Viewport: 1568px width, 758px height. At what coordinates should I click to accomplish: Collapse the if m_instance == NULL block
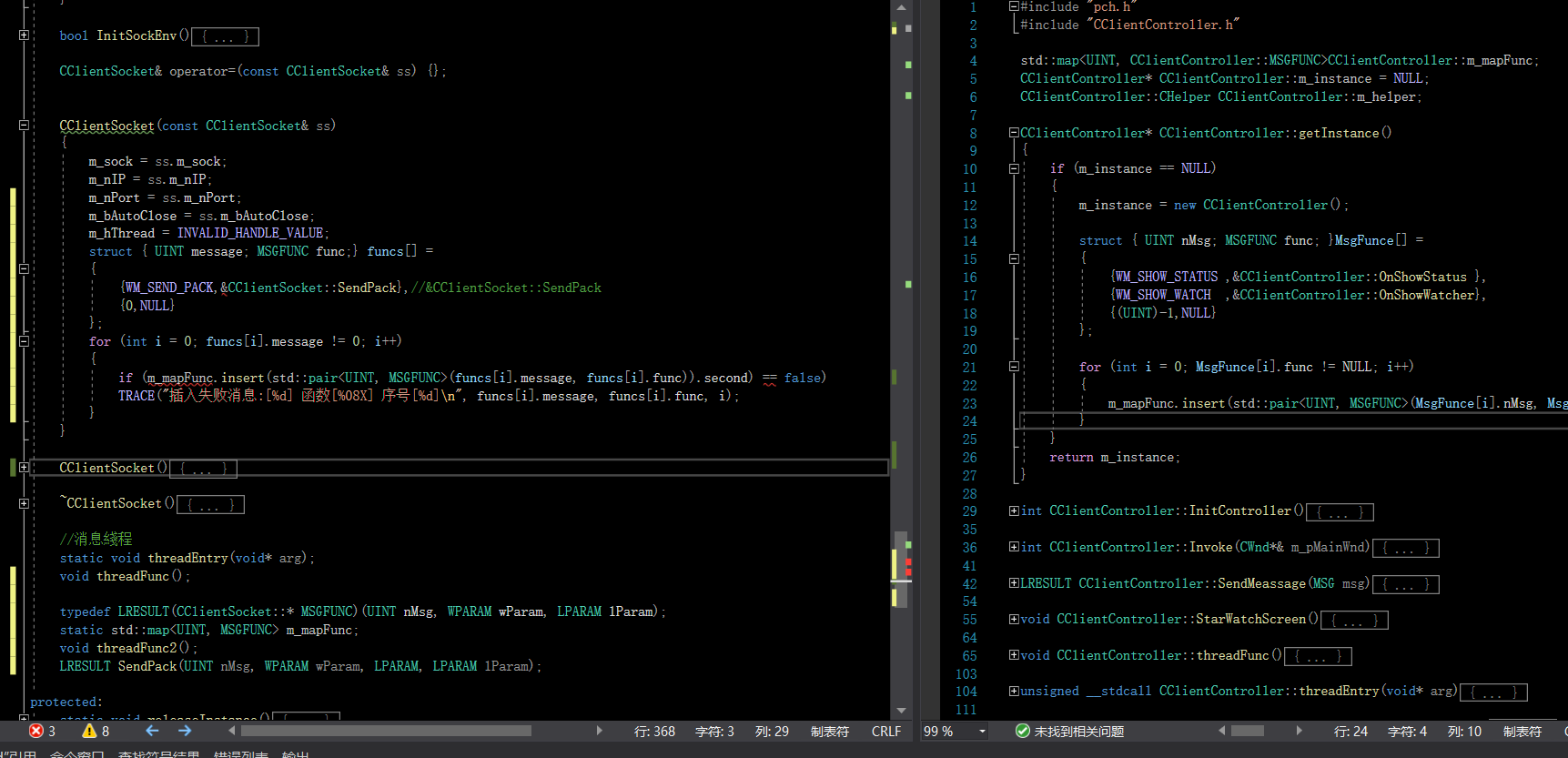pos(1014,168)
